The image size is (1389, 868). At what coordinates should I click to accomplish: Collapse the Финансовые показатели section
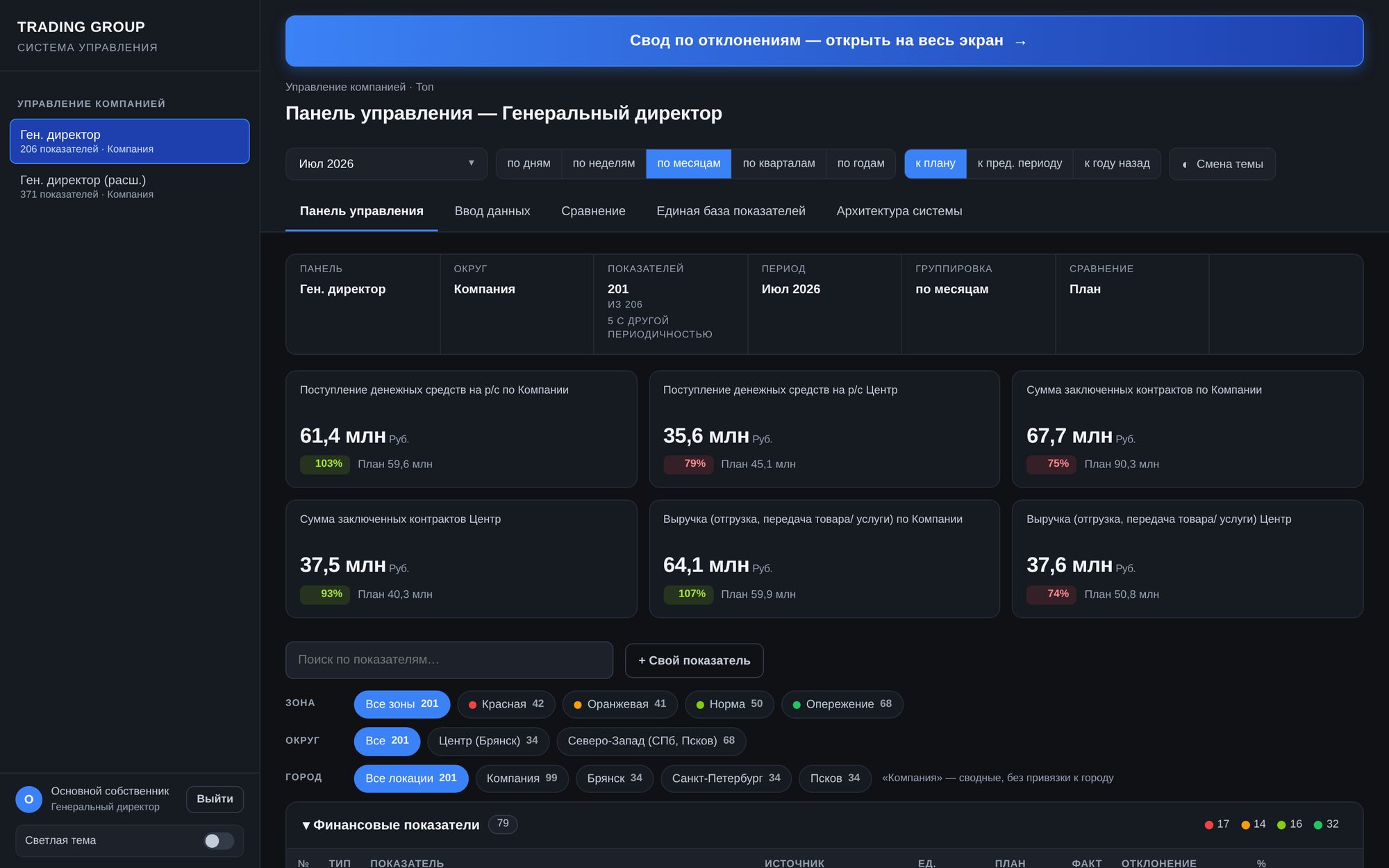(x=391, y=825)
